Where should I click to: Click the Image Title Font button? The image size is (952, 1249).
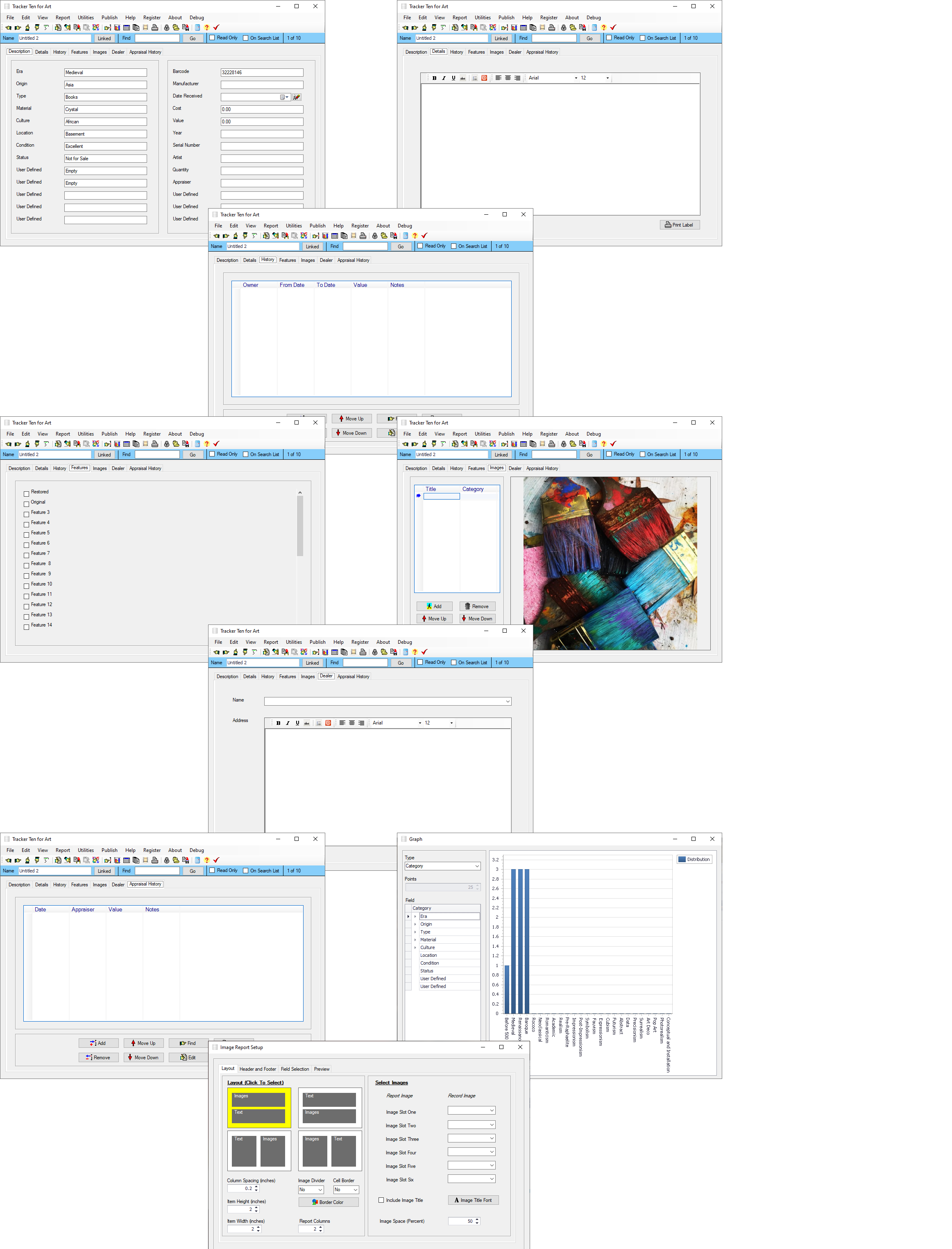tap(473, 1200)
